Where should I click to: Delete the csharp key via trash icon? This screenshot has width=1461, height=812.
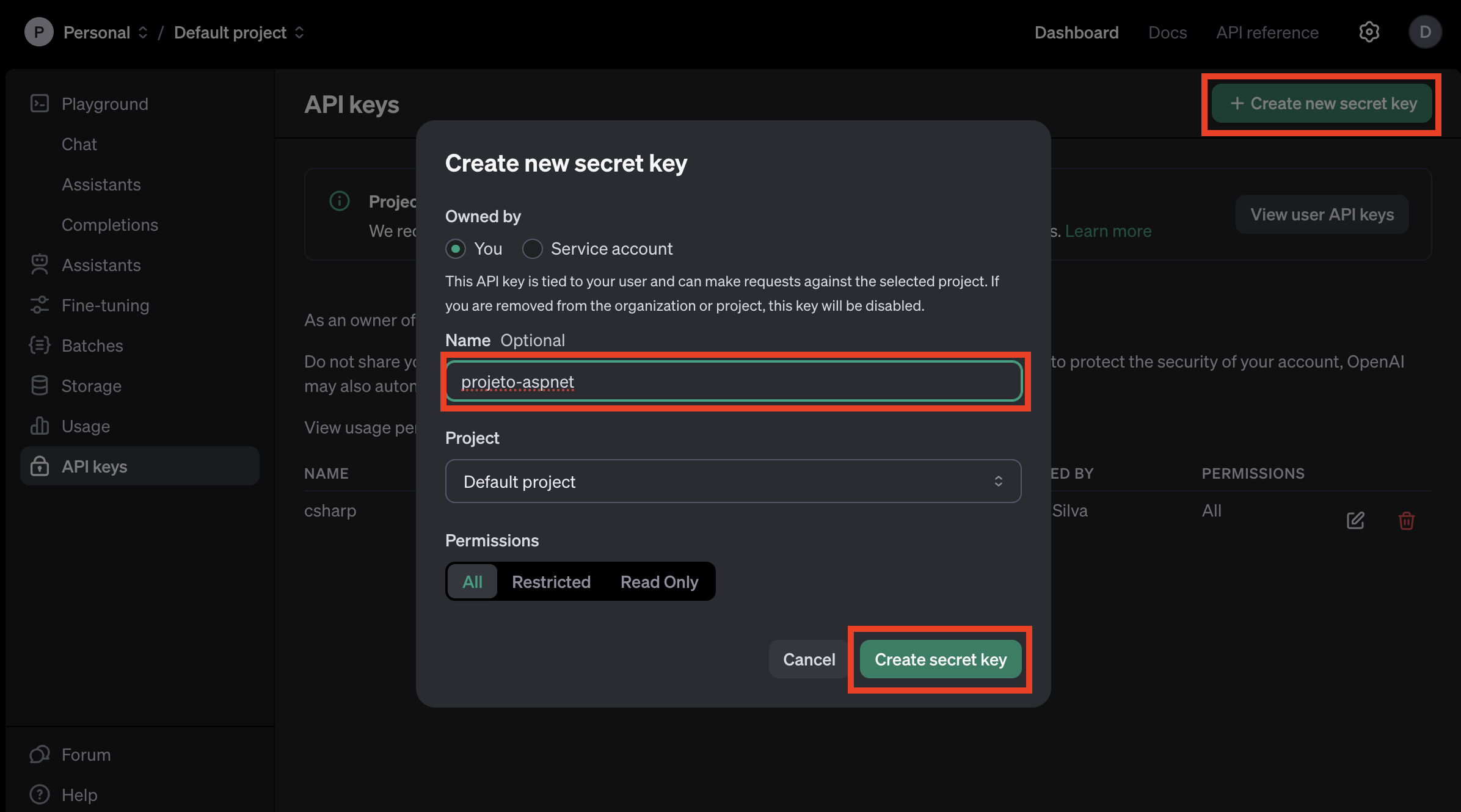tap(1406, 521)
